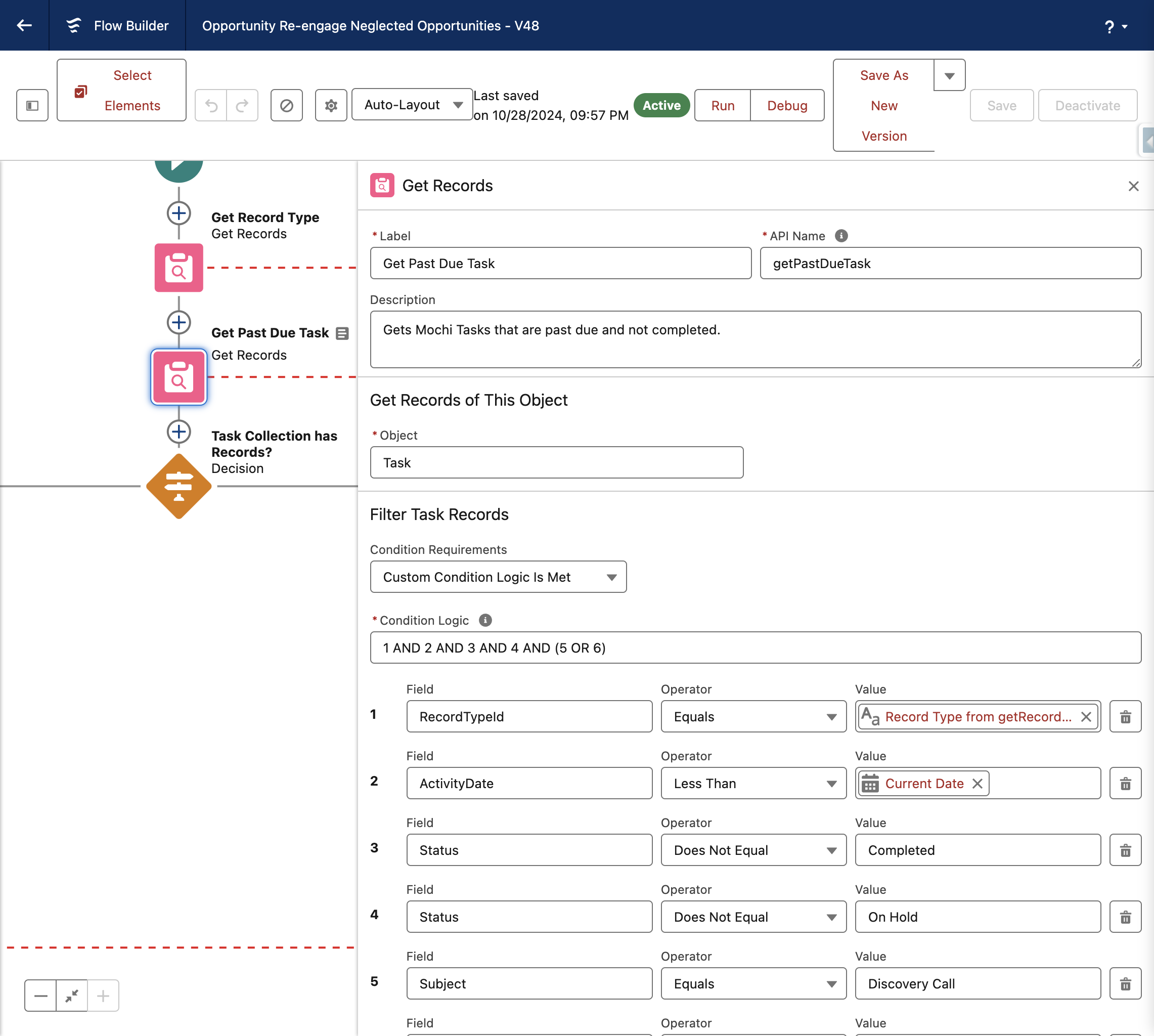The height and width of the screenshot is (1036, 1154).
Task: Zoom out on the canvas
Action: pyautogui.click(x=40, y=996)
